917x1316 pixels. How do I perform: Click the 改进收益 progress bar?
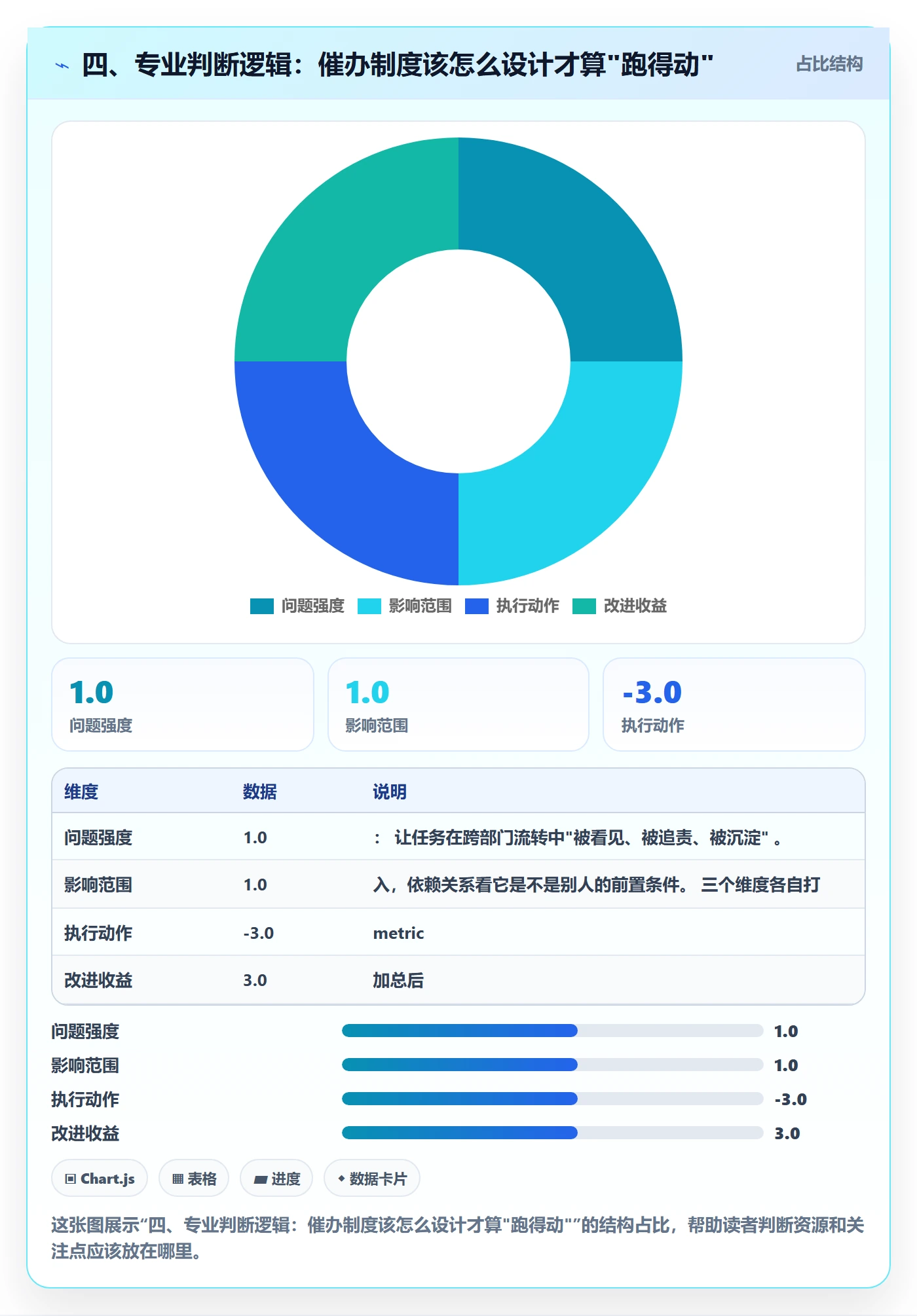coord(552,1133)
